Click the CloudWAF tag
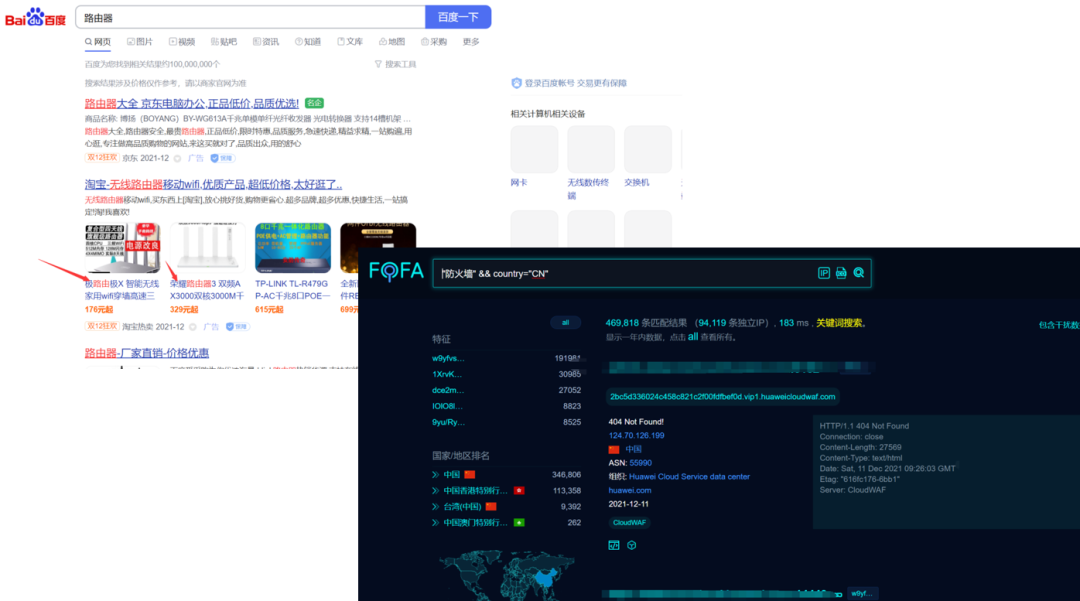The image size is (1080, 601). (x=630, y=523)
